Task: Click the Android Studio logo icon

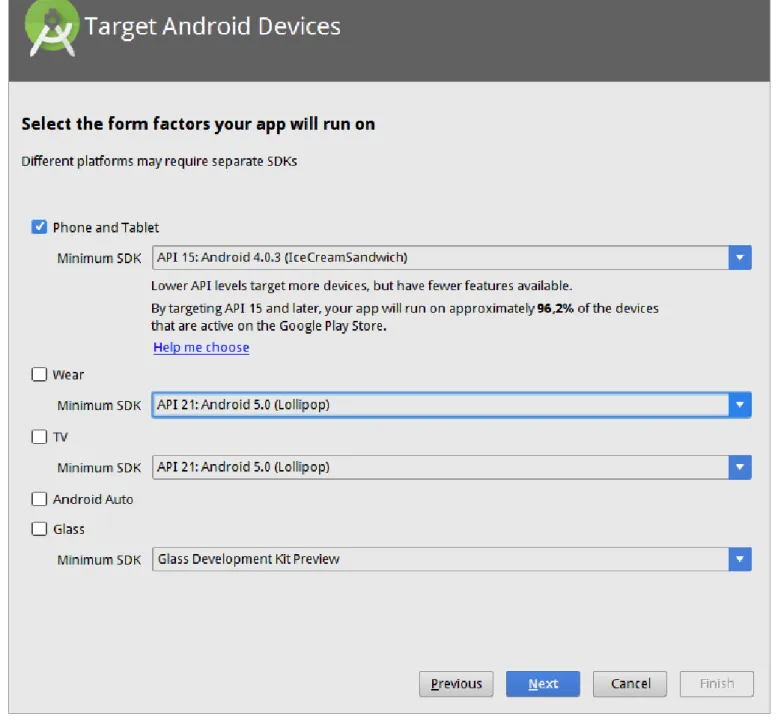Action: pyautogui.click(x=52, y=28)
